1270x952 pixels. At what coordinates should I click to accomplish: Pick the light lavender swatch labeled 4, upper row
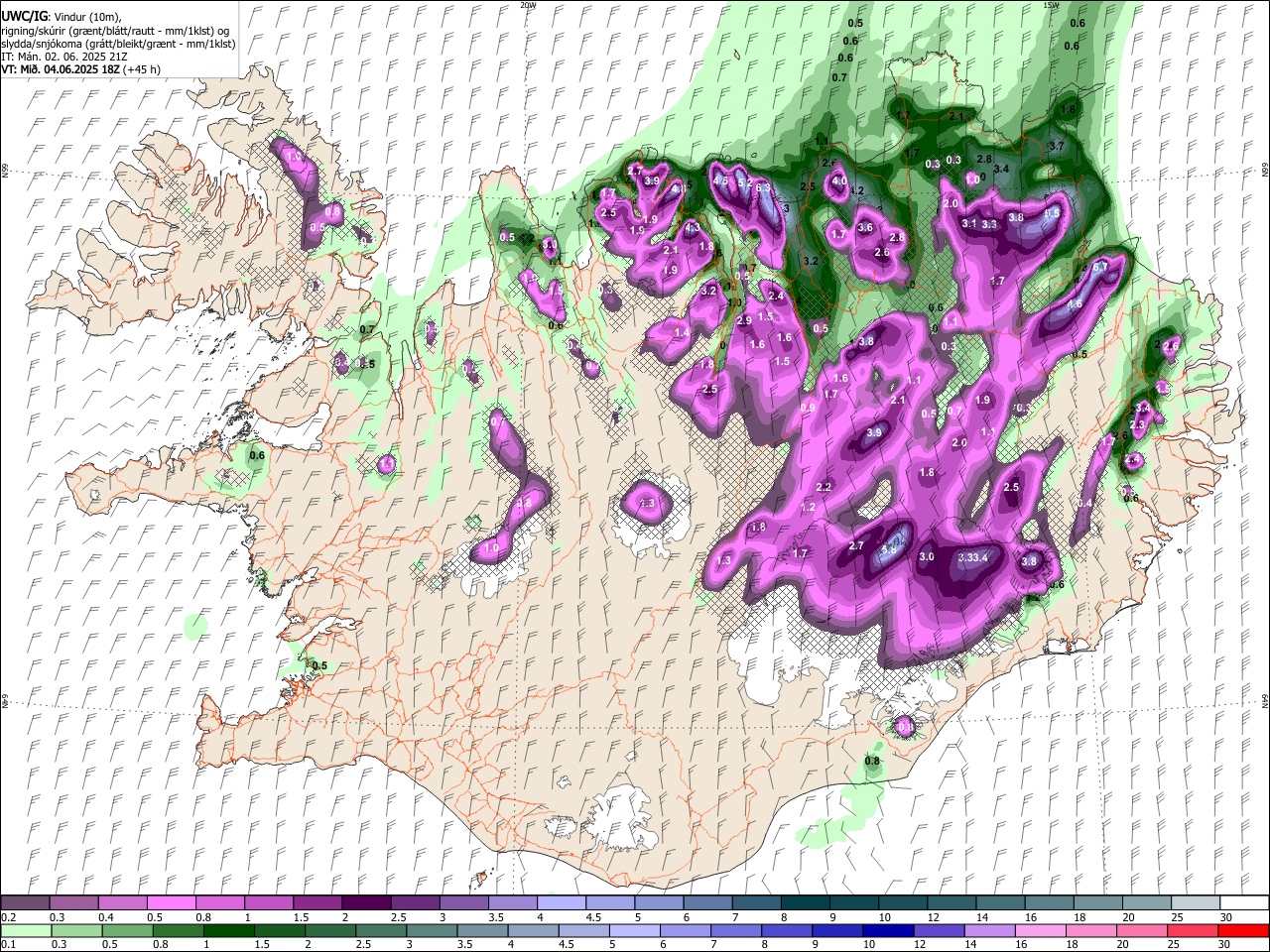coord(562,903)
